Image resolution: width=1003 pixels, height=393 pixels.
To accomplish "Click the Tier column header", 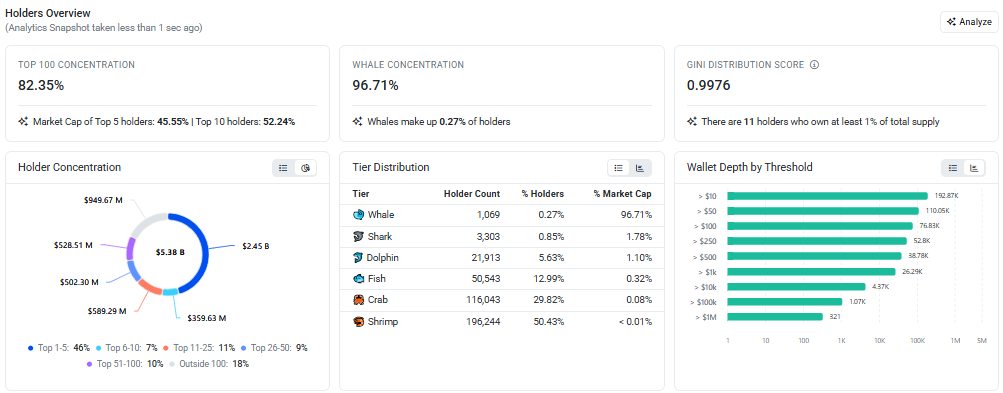I will [361, 194].
